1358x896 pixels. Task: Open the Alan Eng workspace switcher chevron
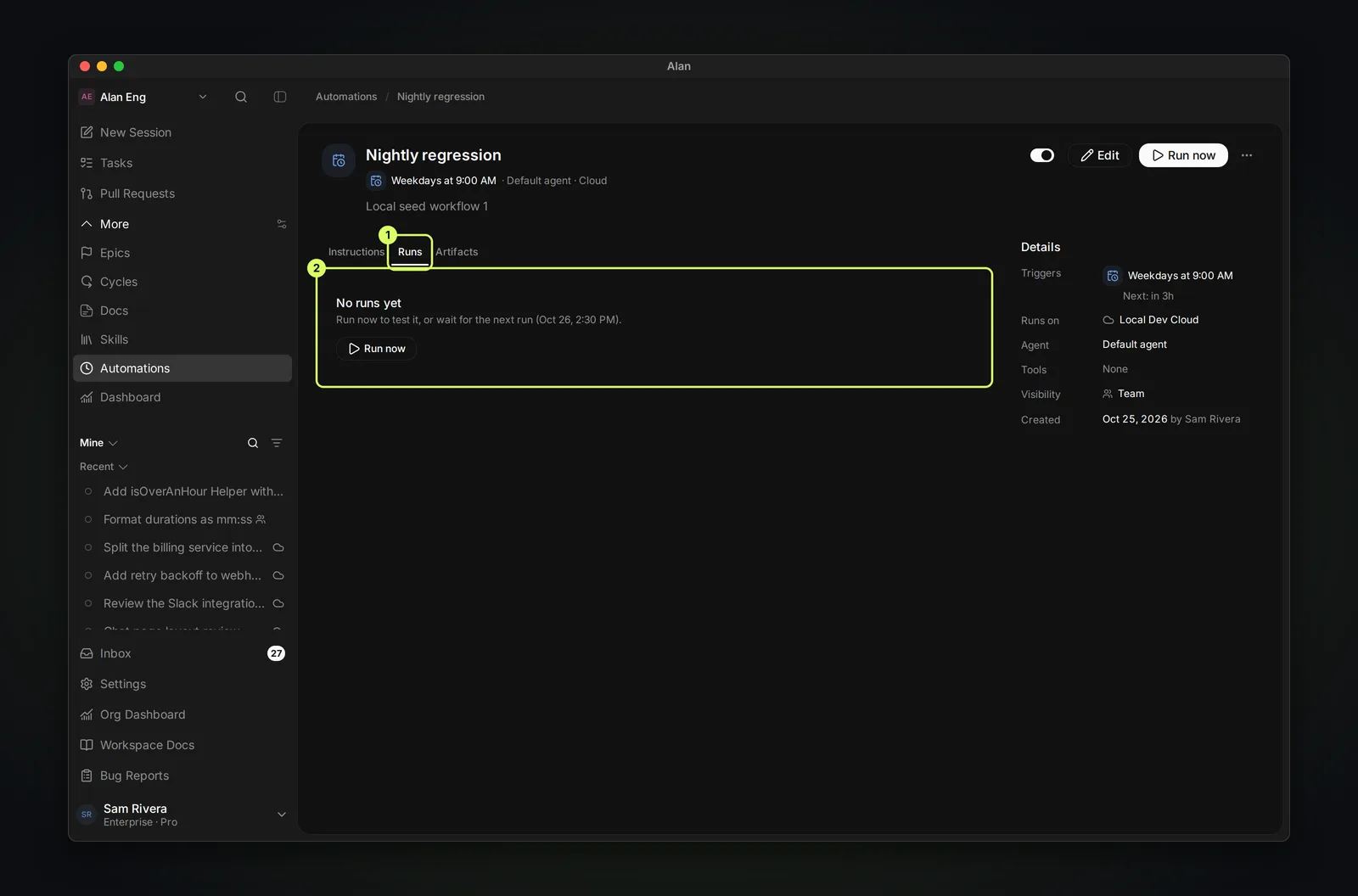pyautogui.click(x=203, y=97)
